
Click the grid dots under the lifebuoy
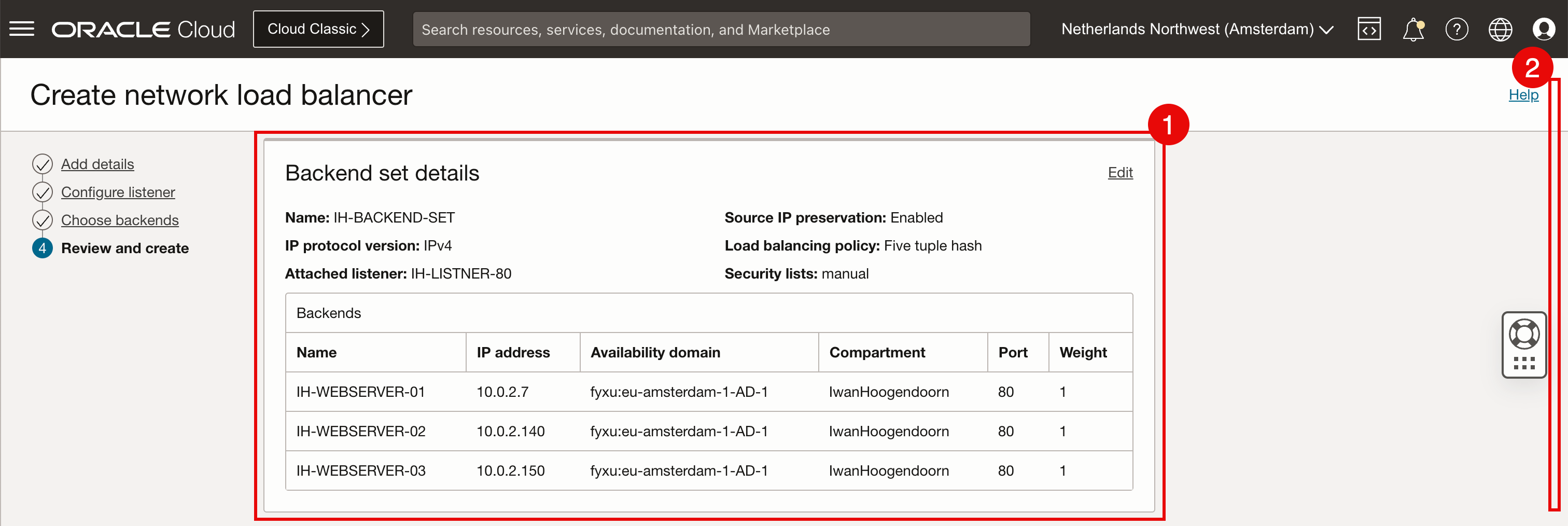pos(1523,364)
